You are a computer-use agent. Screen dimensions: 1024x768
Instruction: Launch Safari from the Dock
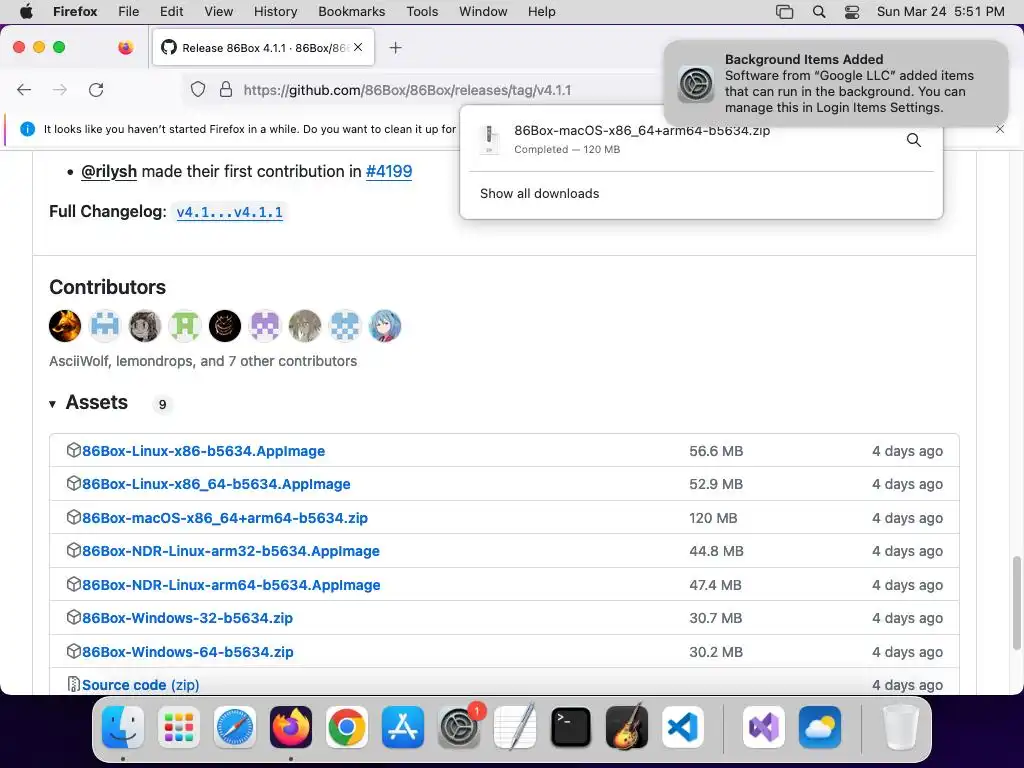[234, 727]
